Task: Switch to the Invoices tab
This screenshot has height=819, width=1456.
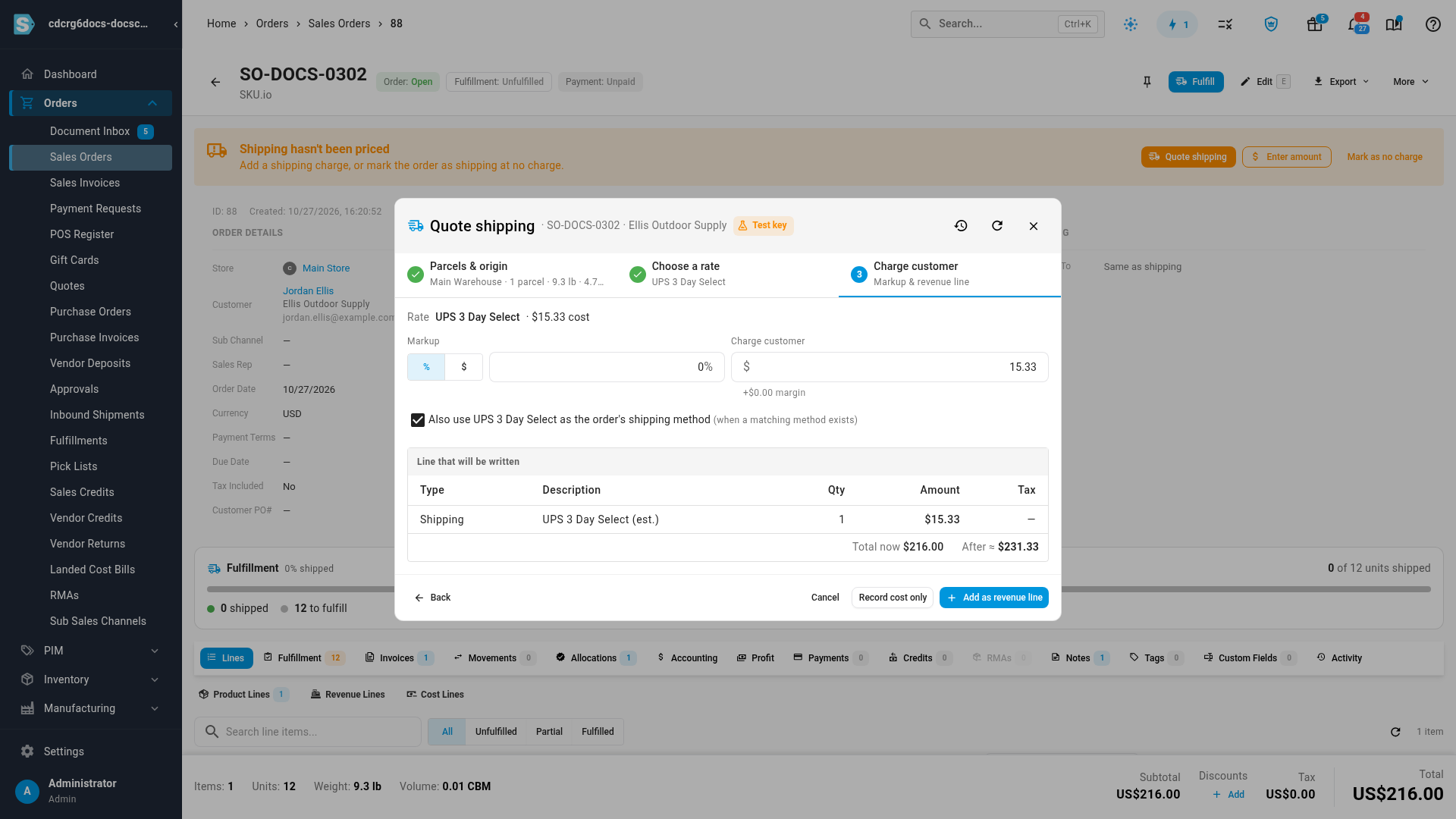Action: [399, 658]
